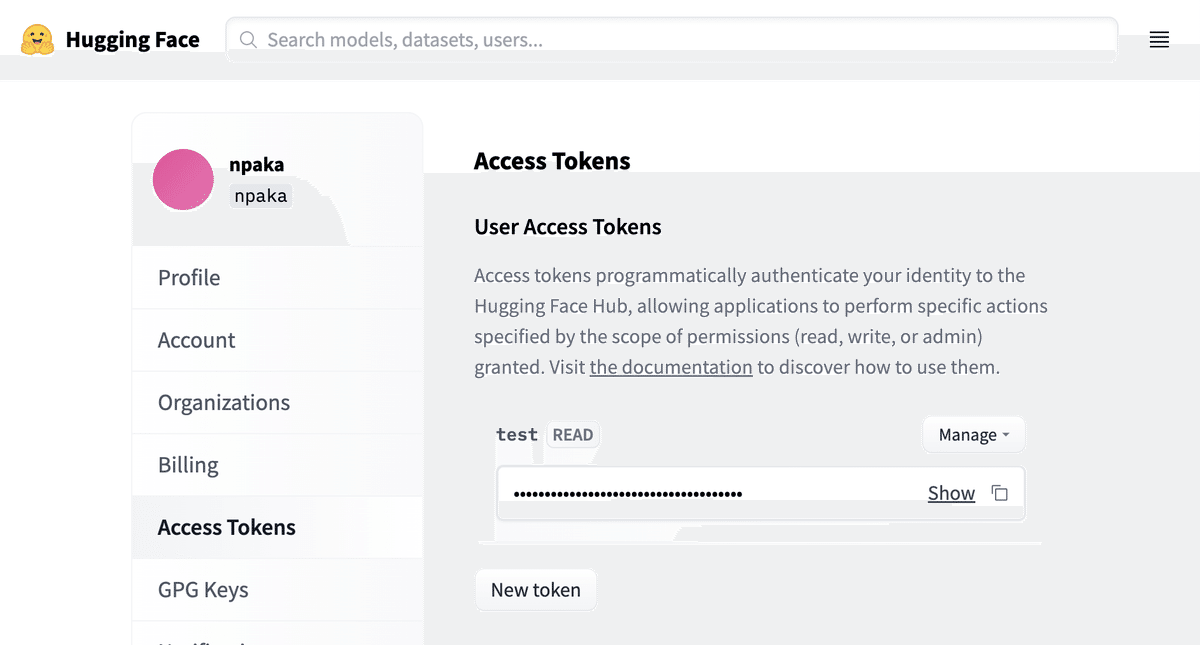Click the READ permission badge
Screen dimensions: 1200x645
click(x=573, y=435)
